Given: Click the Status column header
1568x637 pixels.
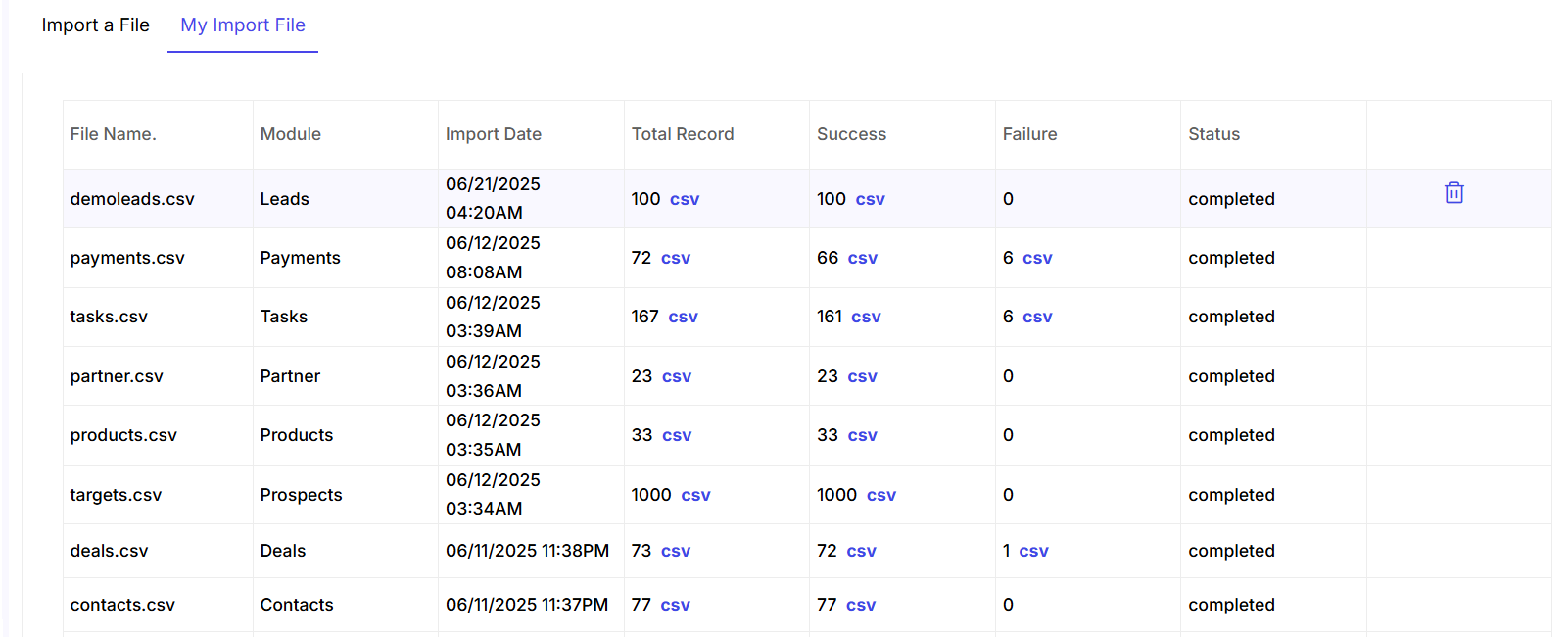Looking at the screenshot, I should pos(1214,134).
